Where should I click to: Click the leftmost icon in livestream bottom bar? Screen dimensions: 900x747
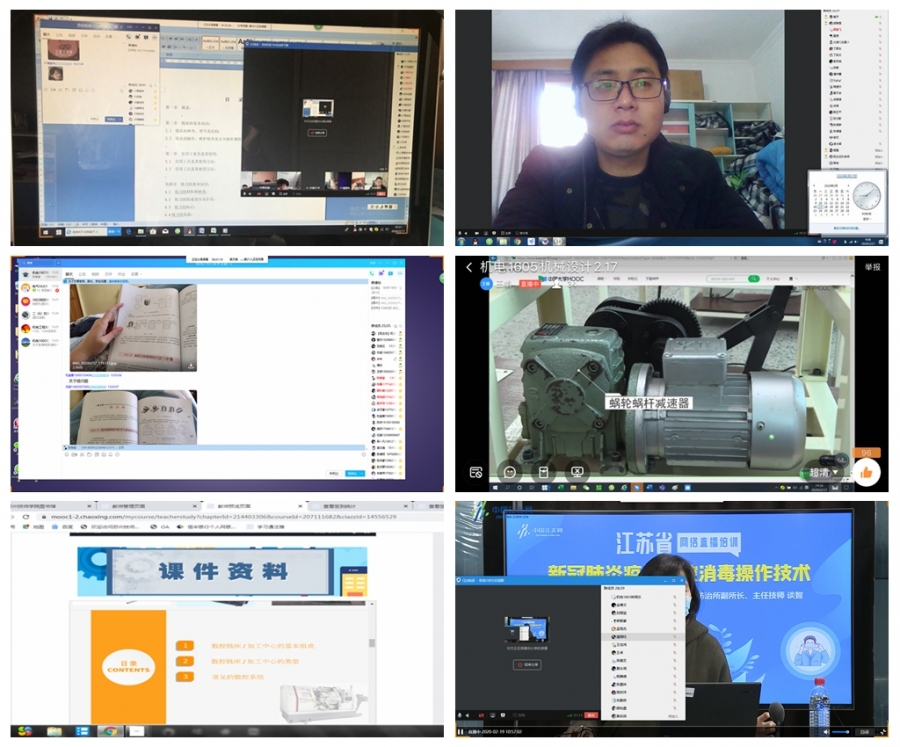476,472
